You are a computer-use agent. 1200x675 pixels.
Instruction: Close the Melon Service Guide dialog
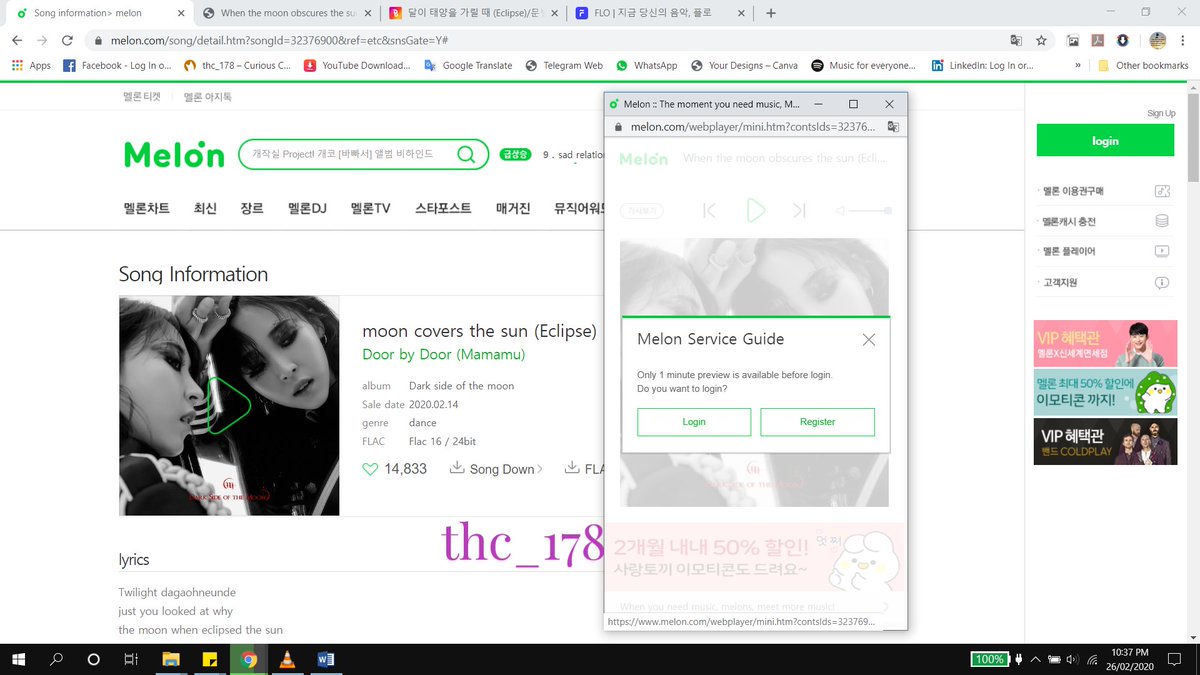(868, 339)
